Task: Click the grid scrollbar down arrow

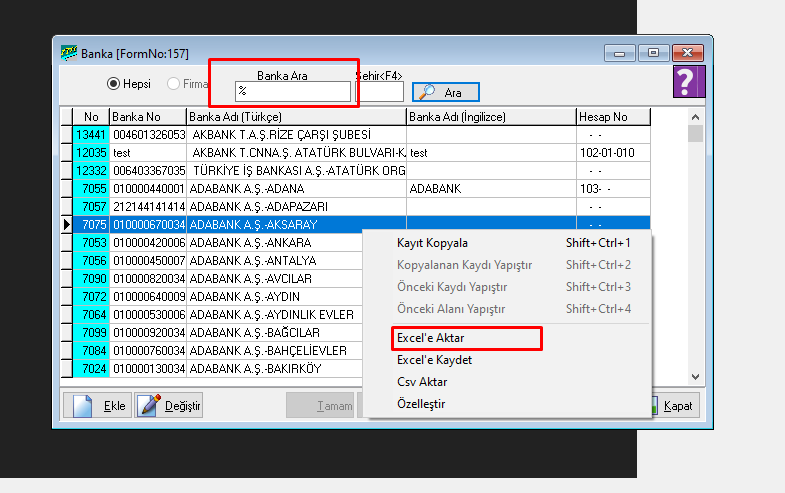Action: point(695,376)
